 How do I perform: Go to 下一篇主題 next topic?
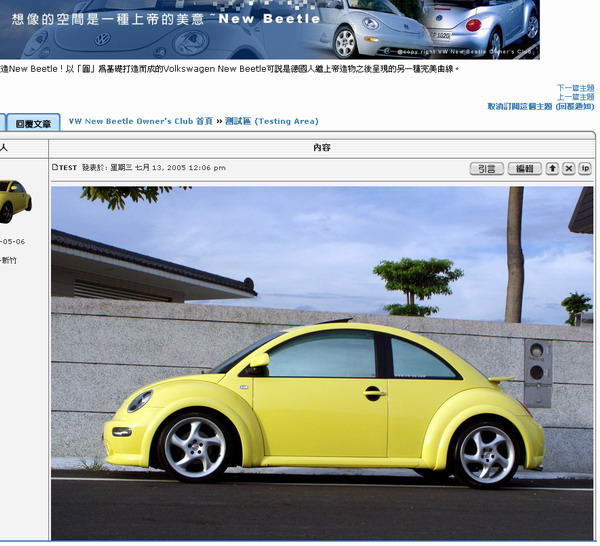(575, 88)
